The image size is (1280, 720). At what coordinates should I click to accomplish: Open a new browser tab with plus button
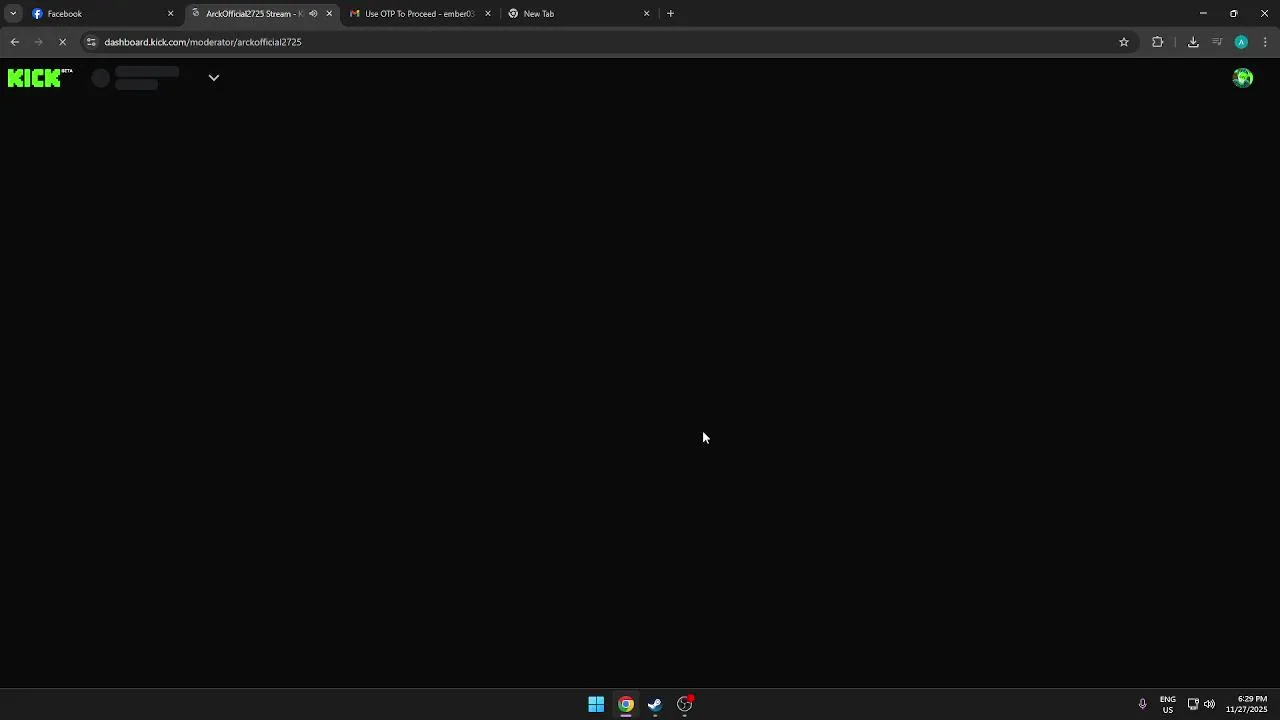(671, 14)
